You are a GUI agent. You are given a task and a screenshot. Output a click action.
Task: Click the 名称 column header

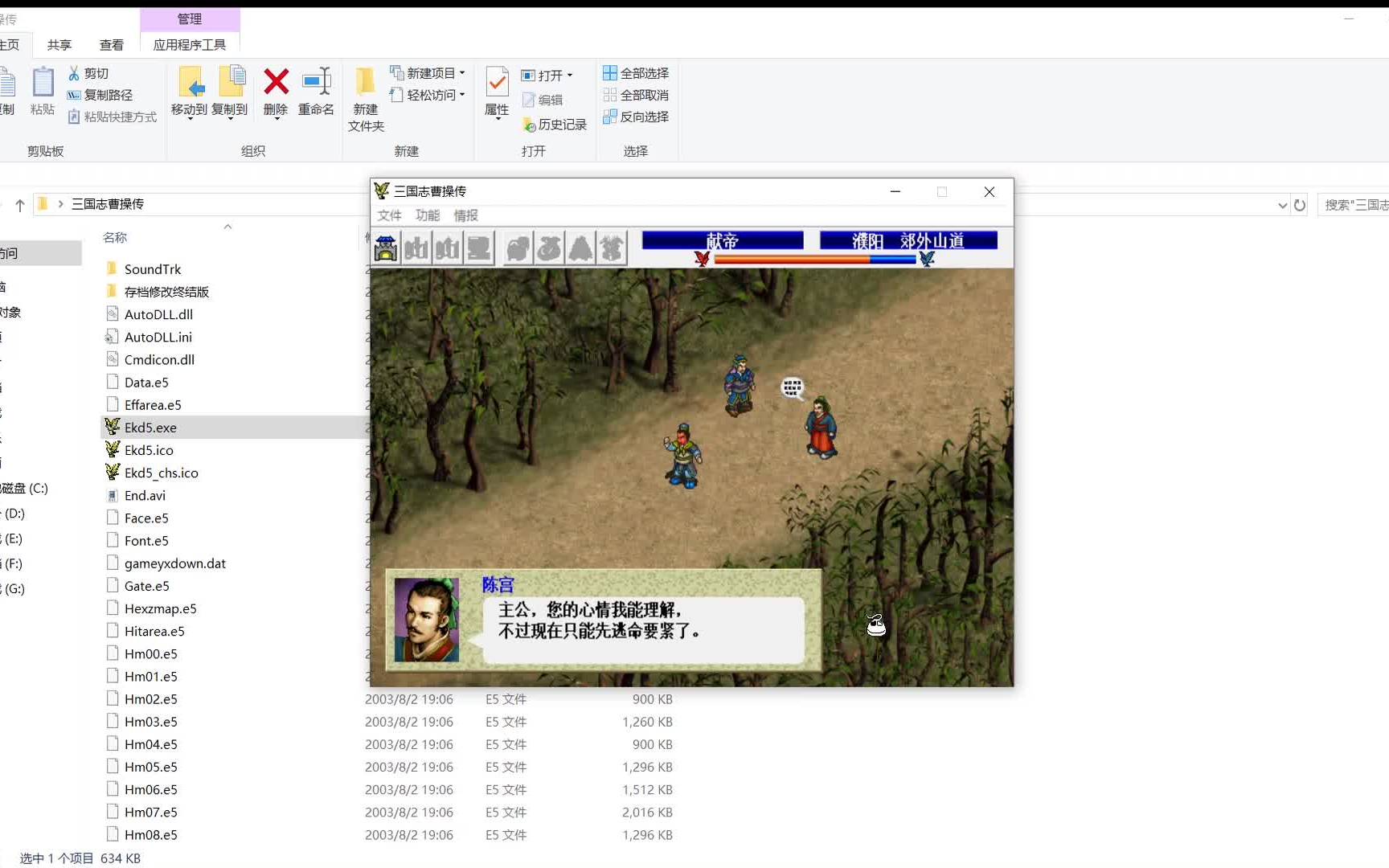pos(115,237)
